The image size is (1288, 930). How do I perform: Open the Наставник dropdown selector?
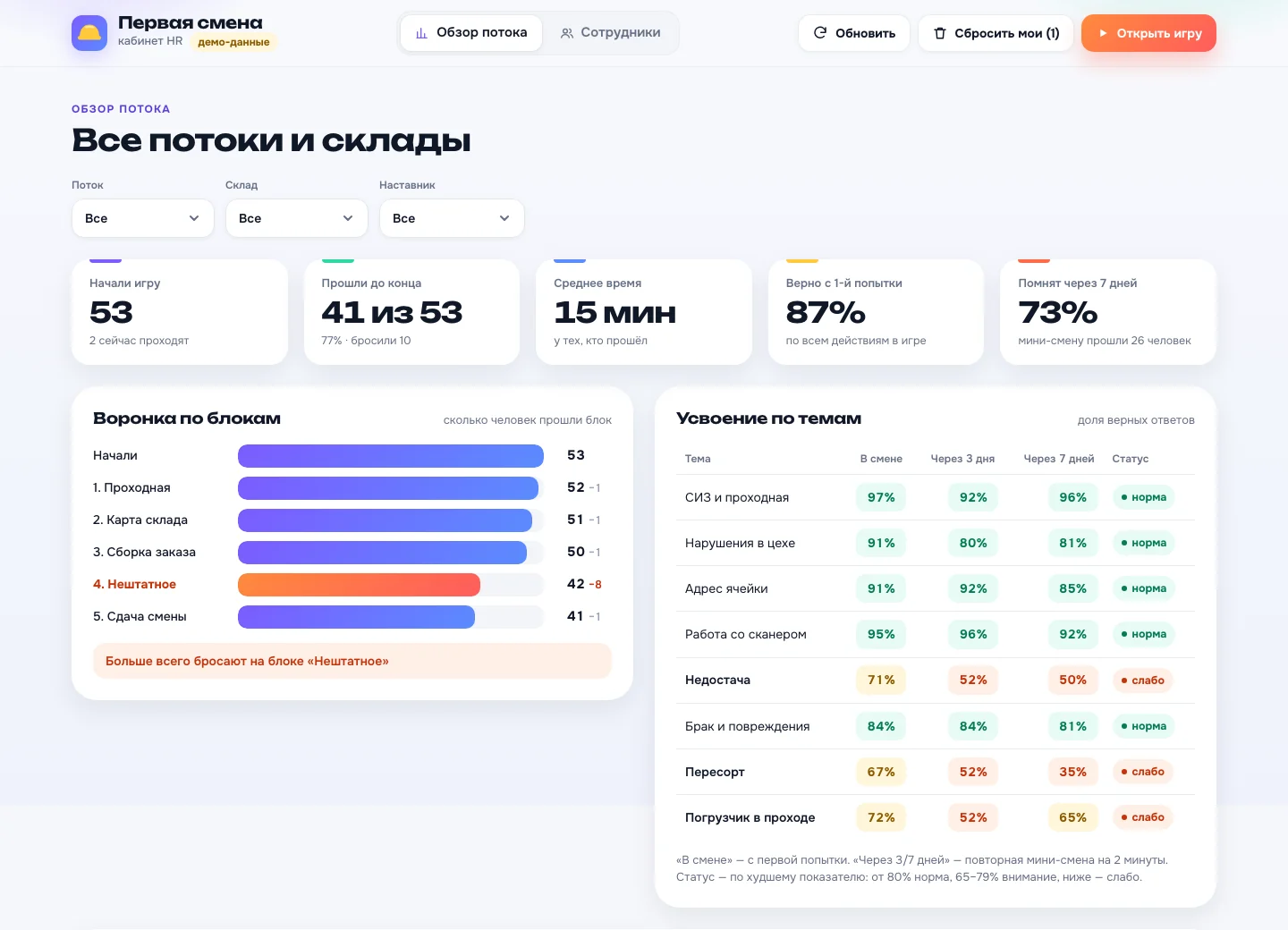(x=452, y=218)
